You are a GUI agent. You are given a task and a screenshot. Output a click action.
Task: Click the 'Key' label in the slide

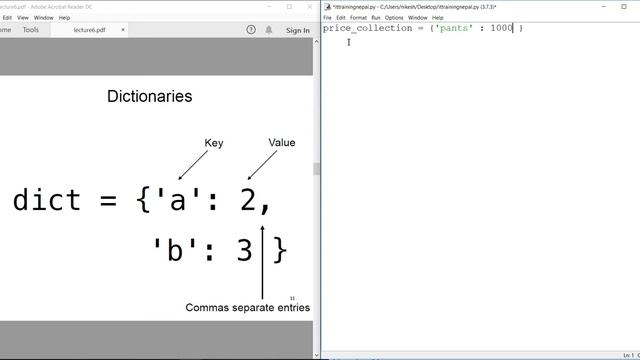pyautogui.click(x=214, y=143)
